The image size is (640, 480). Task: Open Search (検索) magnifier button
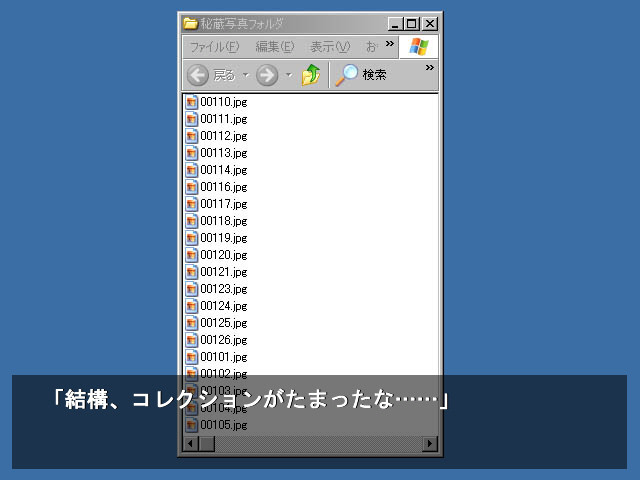(x=347, y=75)
